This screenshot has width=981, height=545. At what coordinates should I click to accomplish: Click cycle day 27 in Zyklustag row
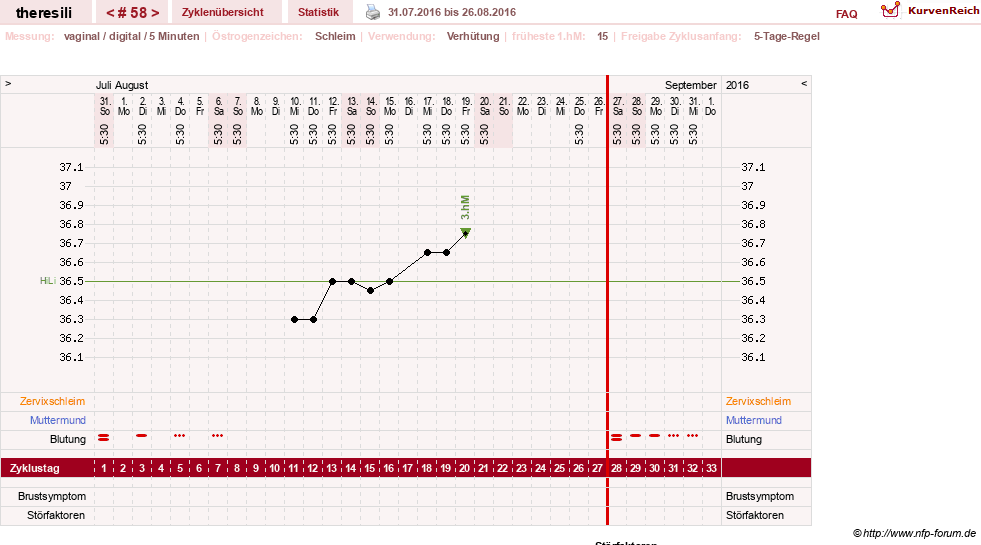point(597,468)
